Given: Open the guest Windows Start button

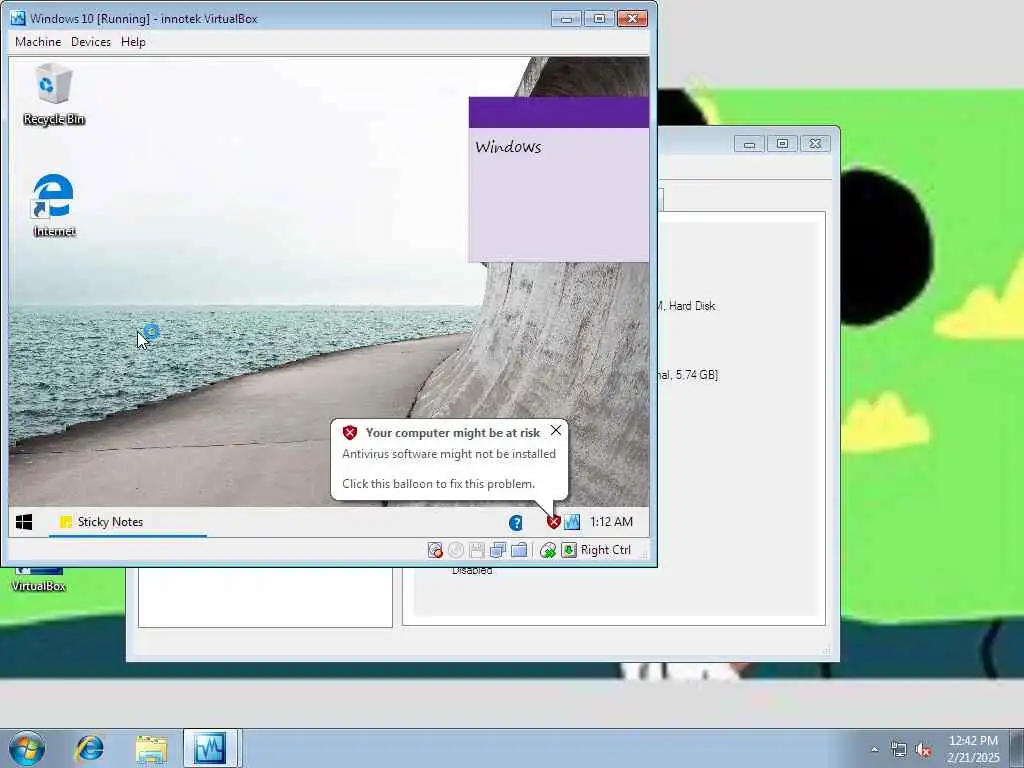Looking at the screenshot, I should point(24,522).
